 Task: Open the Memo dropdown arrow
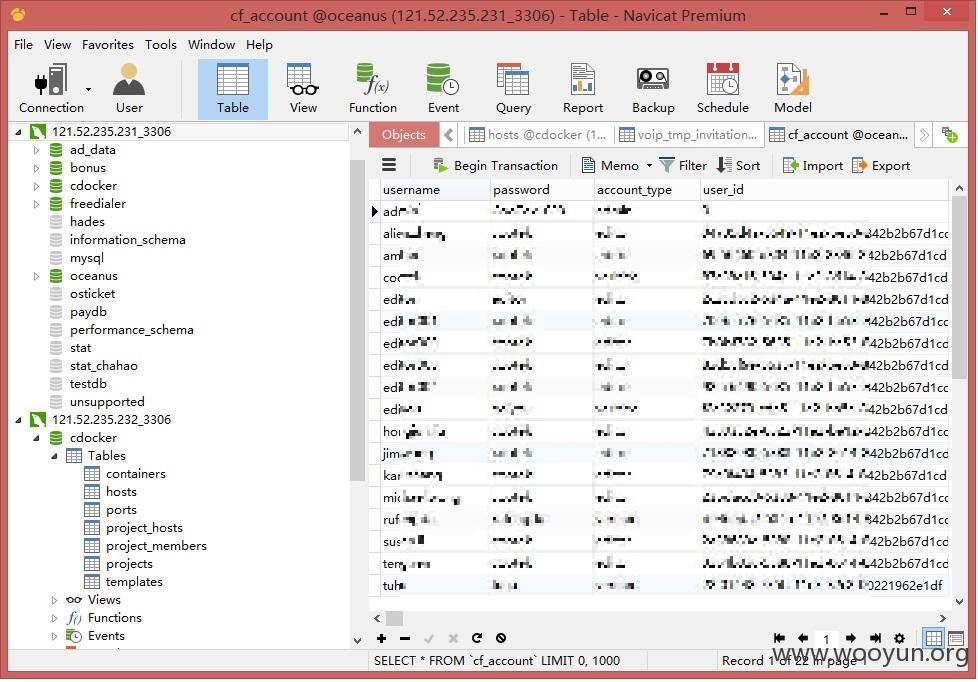[x=649, y=165]
